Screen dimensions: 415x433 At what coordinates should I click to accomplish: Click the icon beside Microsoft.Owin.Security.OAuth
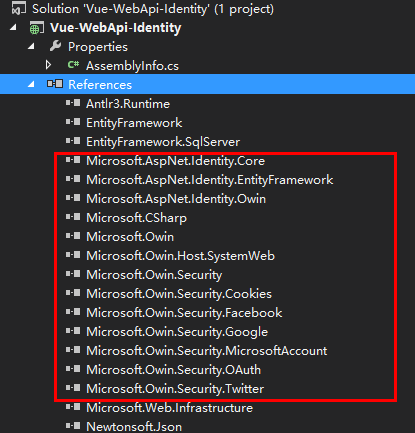[73, 369]
